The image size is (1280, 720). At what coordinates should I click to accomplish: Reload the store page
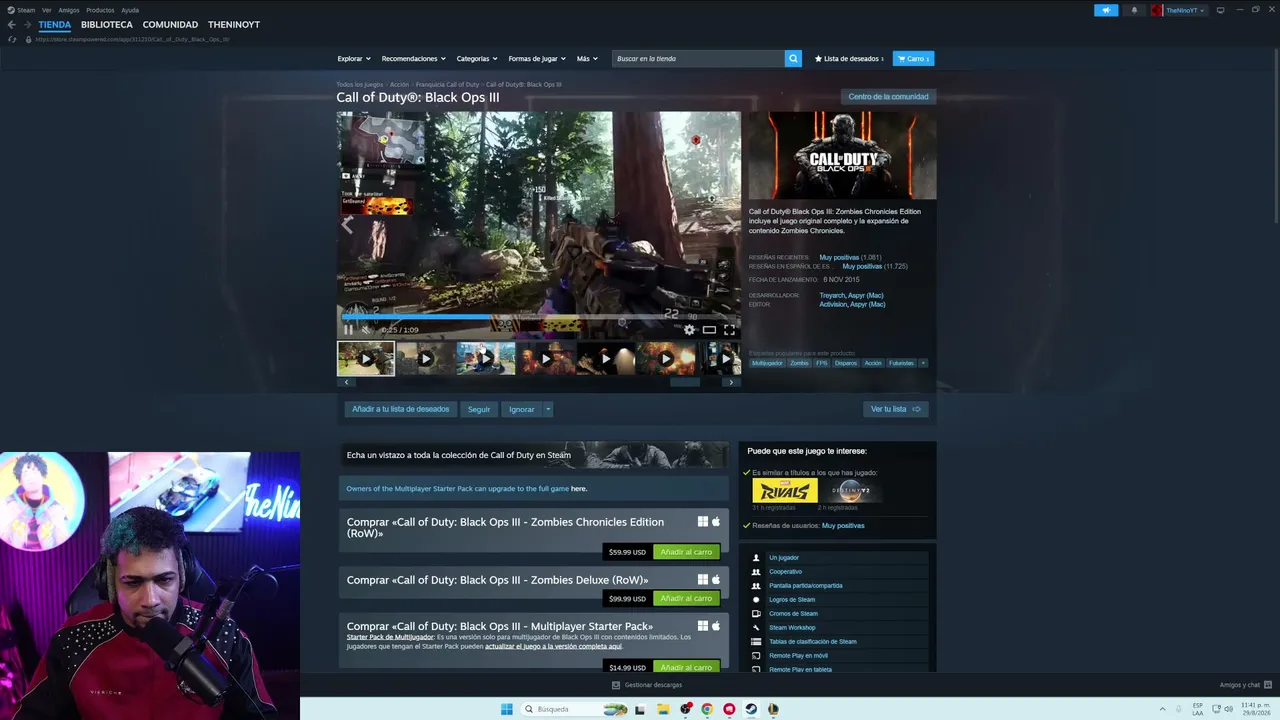[12, 39]
